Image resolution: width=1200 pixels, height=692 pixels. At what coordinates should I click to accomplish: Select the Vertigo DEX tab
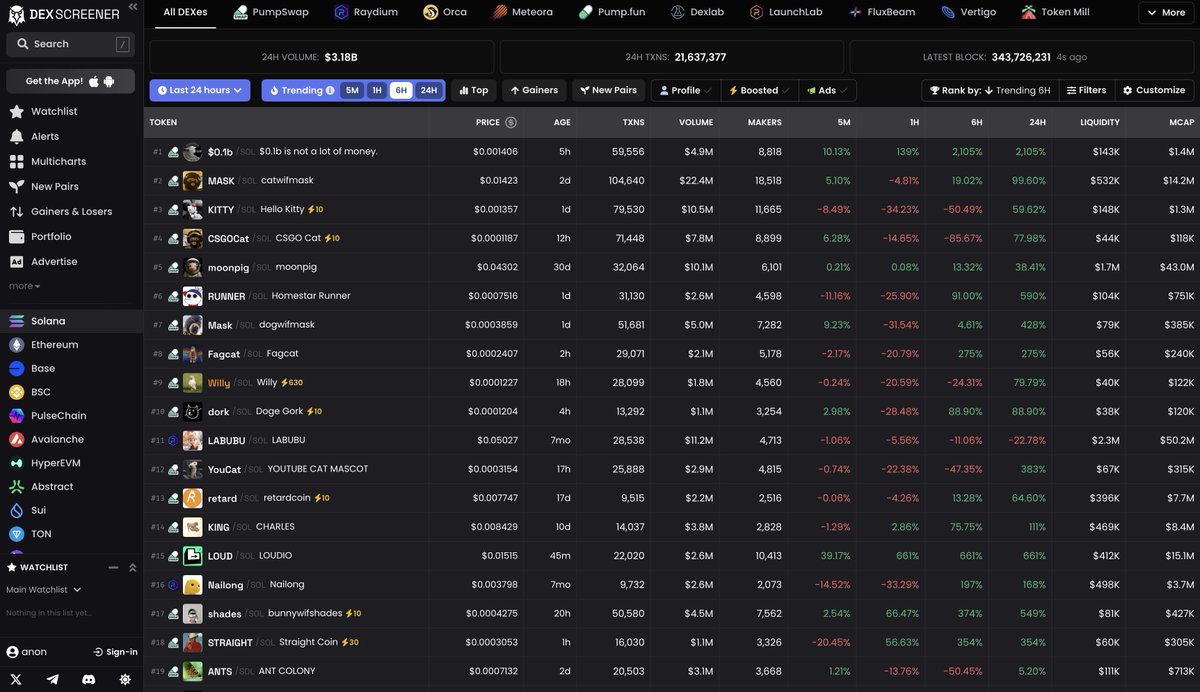coord(968,12)
